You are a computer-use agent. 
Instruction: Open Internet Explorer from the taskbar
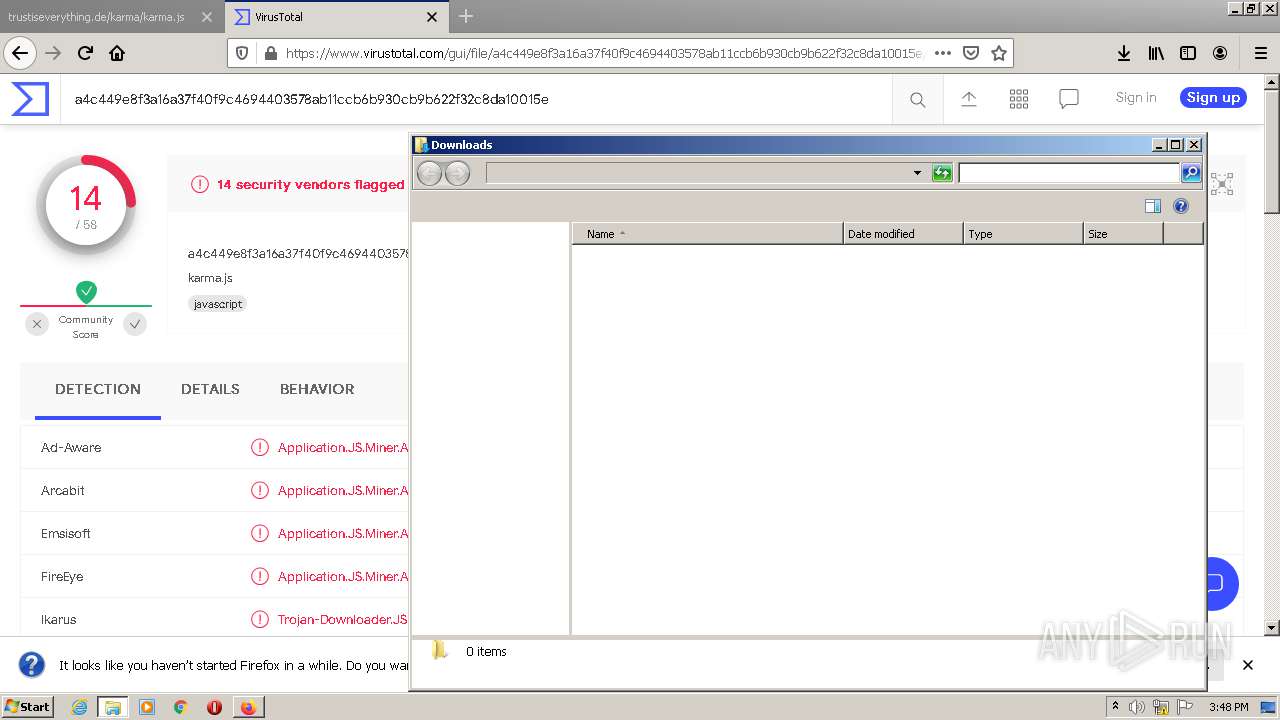tap(79, 707)
